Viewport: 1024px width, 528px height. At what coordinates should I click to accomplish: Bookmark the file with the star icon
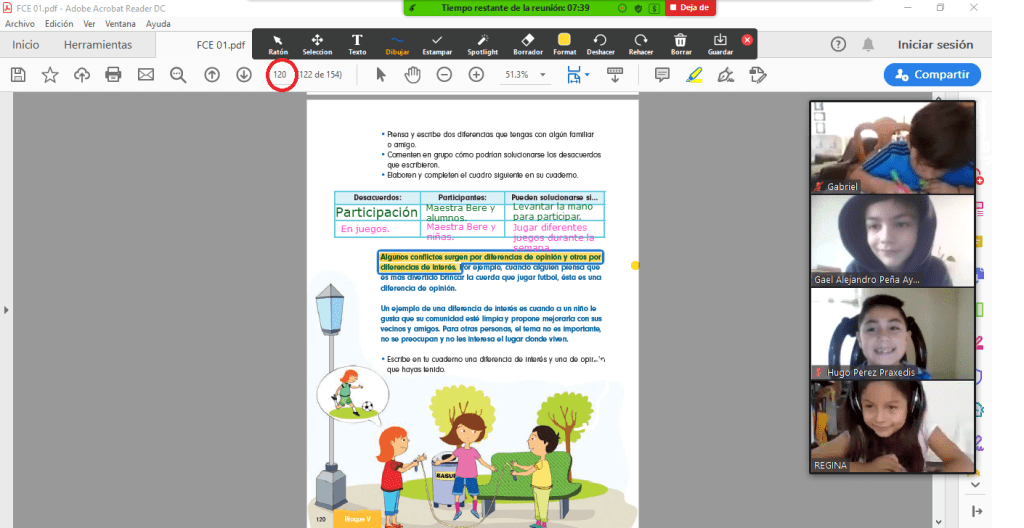[50, 75]
